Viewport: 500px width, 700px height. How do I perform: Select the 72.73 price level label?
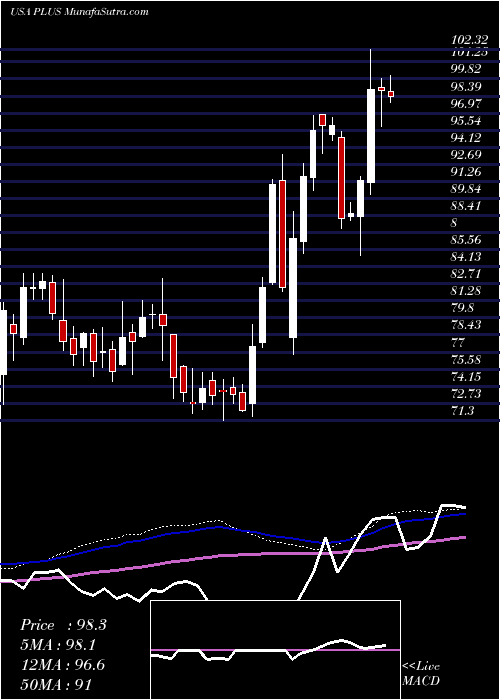tap(467, 394)
